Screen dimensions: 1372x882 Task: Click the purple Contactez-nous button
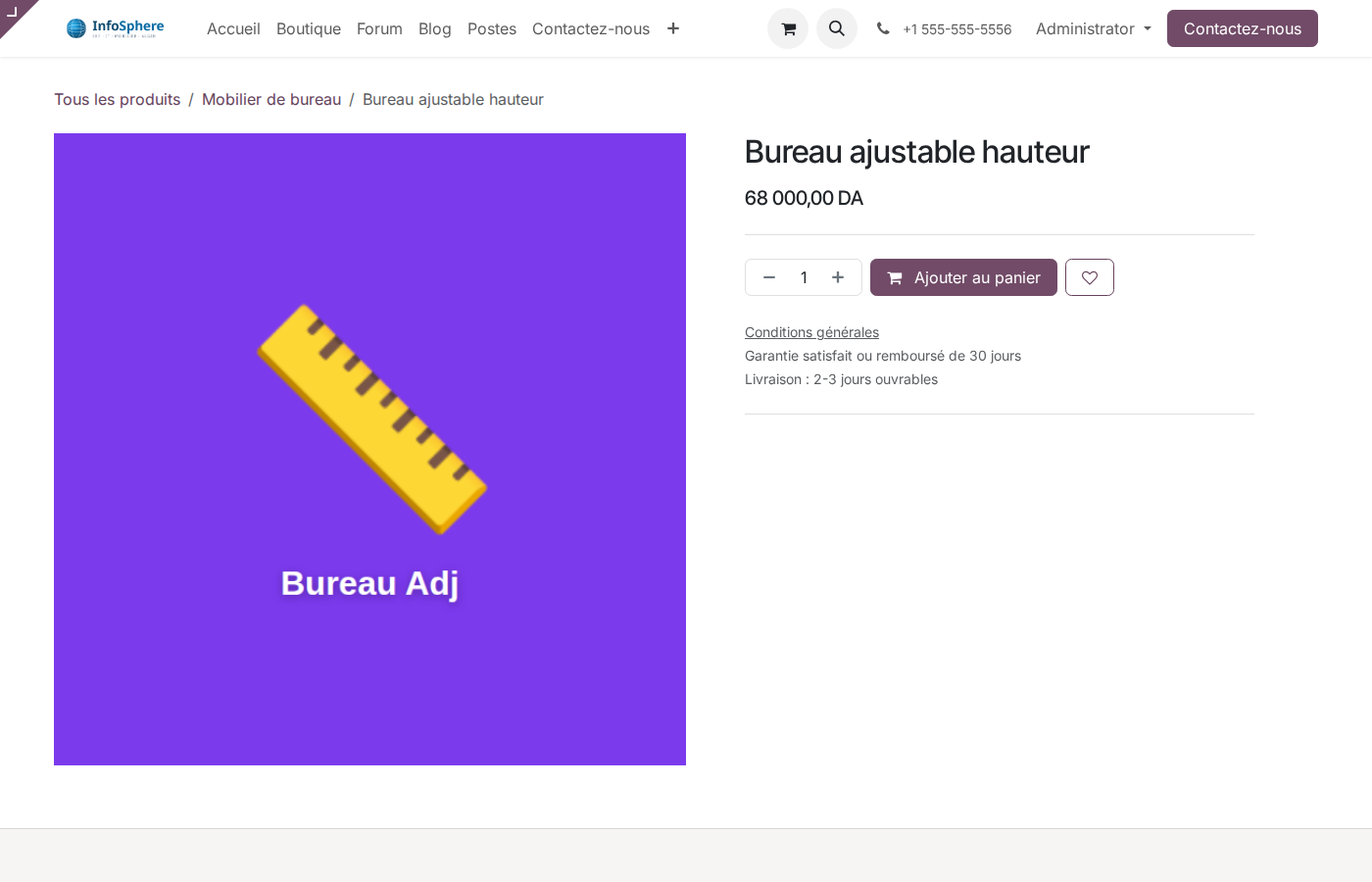(1242, 28)
